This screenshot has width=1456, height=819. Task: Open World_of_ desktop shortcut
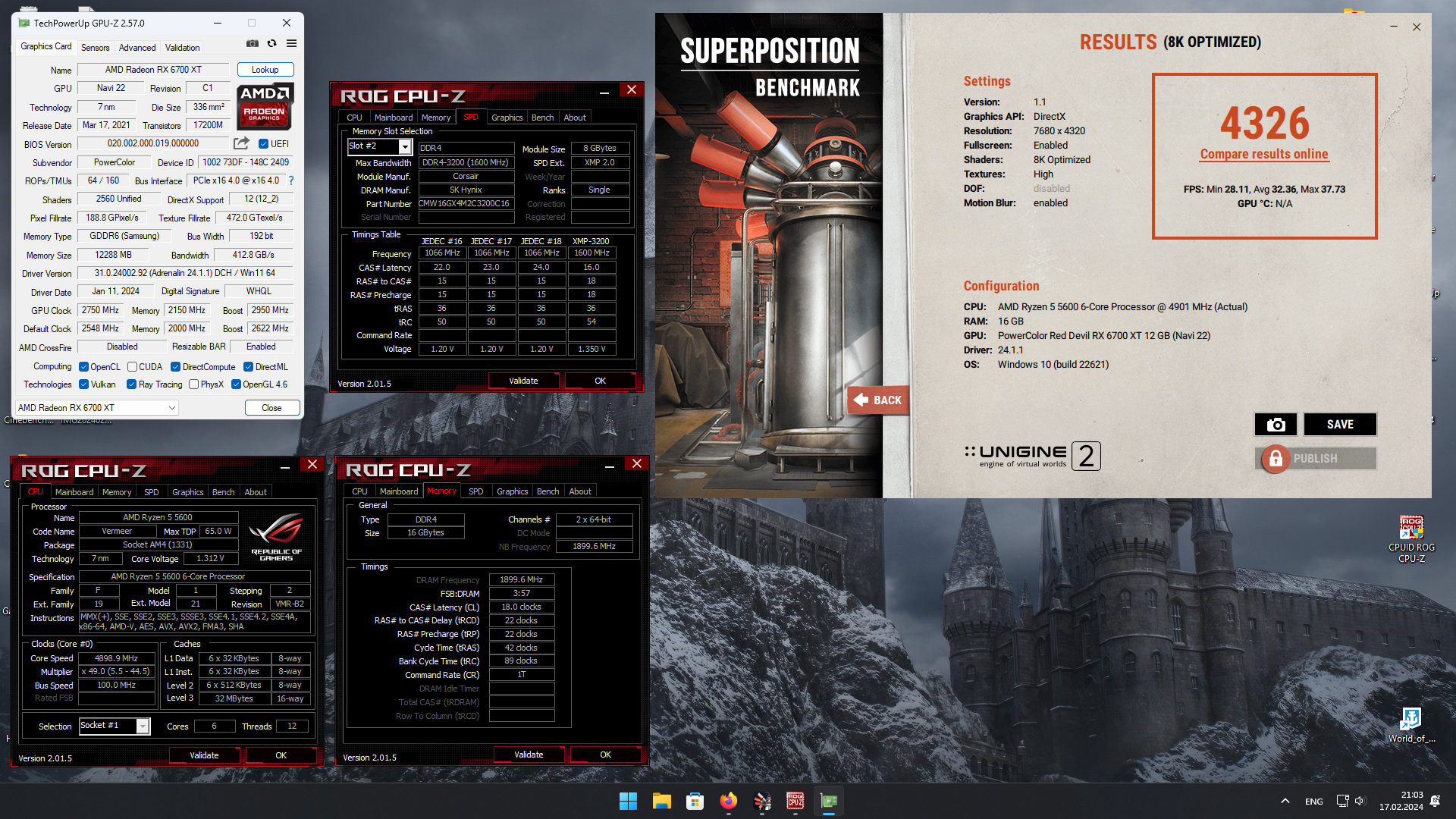tap(1411, 725)
